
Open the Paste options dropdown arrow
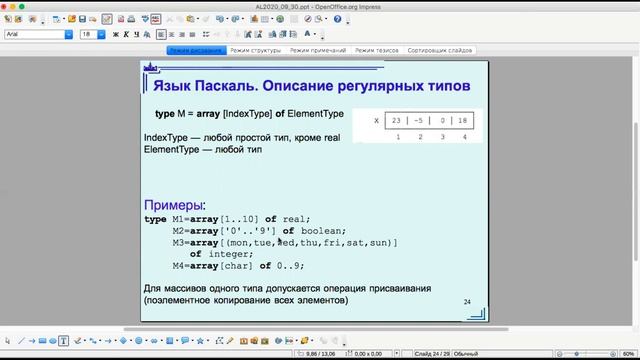pos(198,19)
